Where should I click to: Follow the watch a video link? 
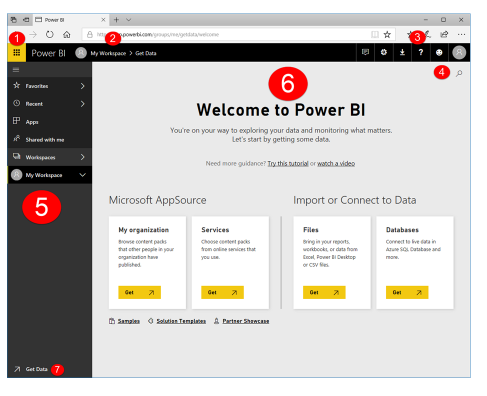coord(336,163)
